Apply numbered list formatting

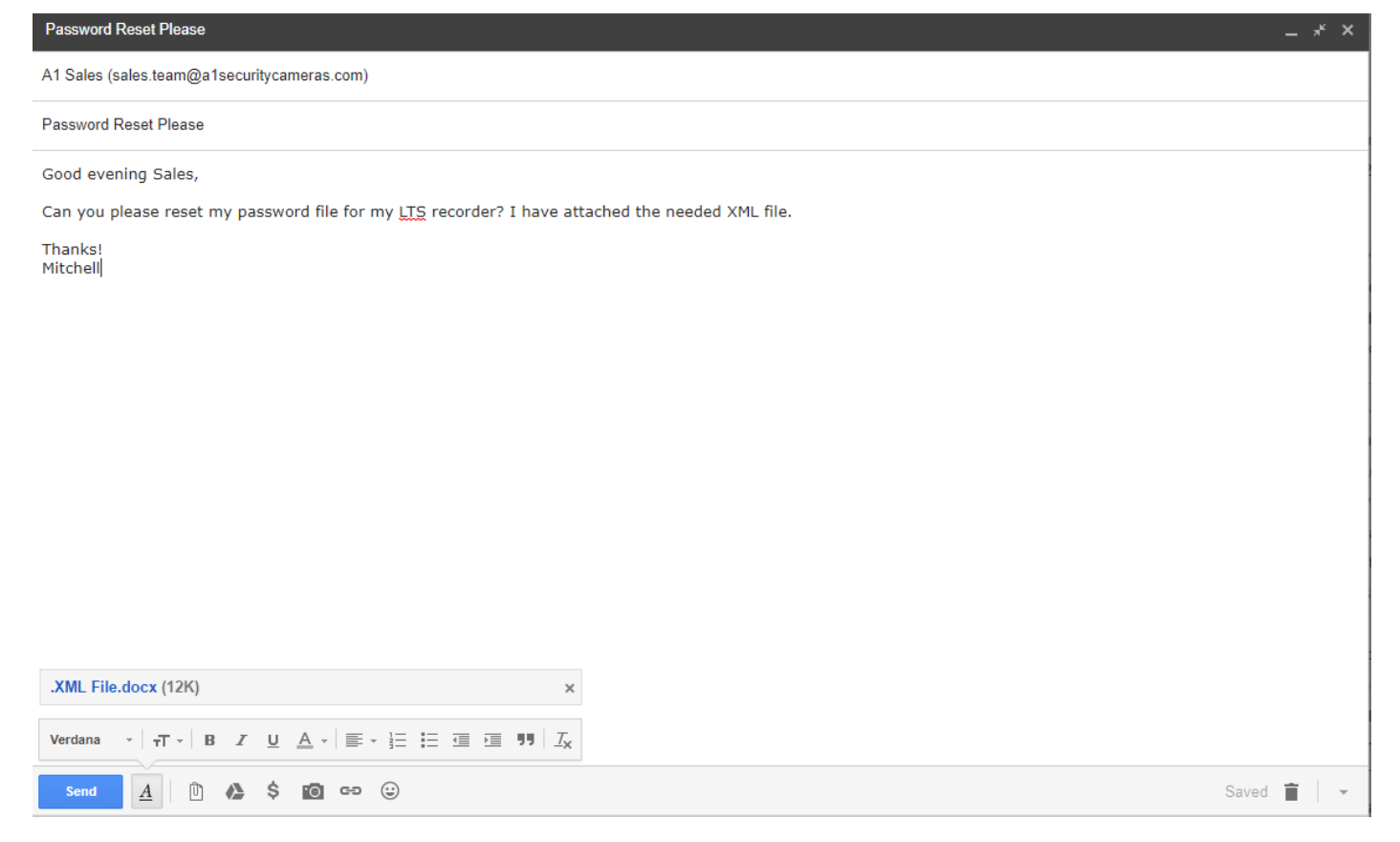click(398, 740)
